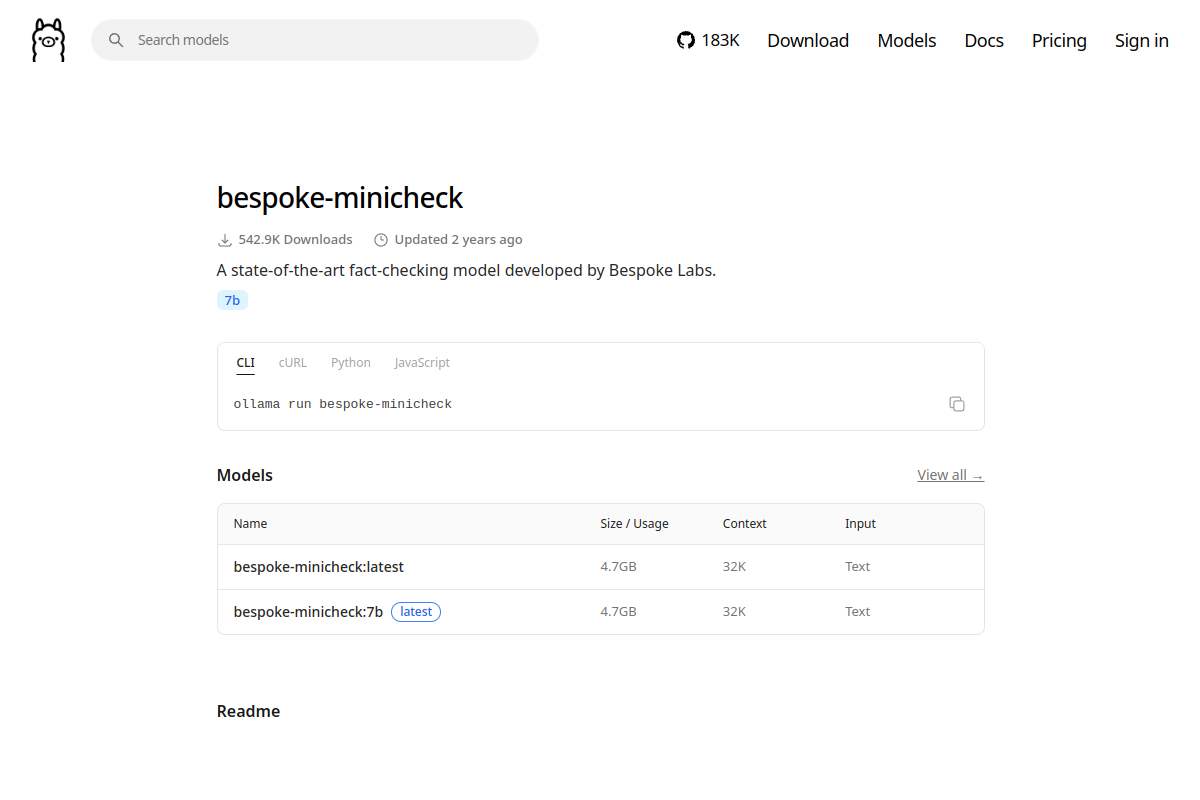Screen dimensions: 1200x800
Task: Click 32K in the bespoke-minicheck:7b row
Action: pyautogui.click(x=734, y=612)
